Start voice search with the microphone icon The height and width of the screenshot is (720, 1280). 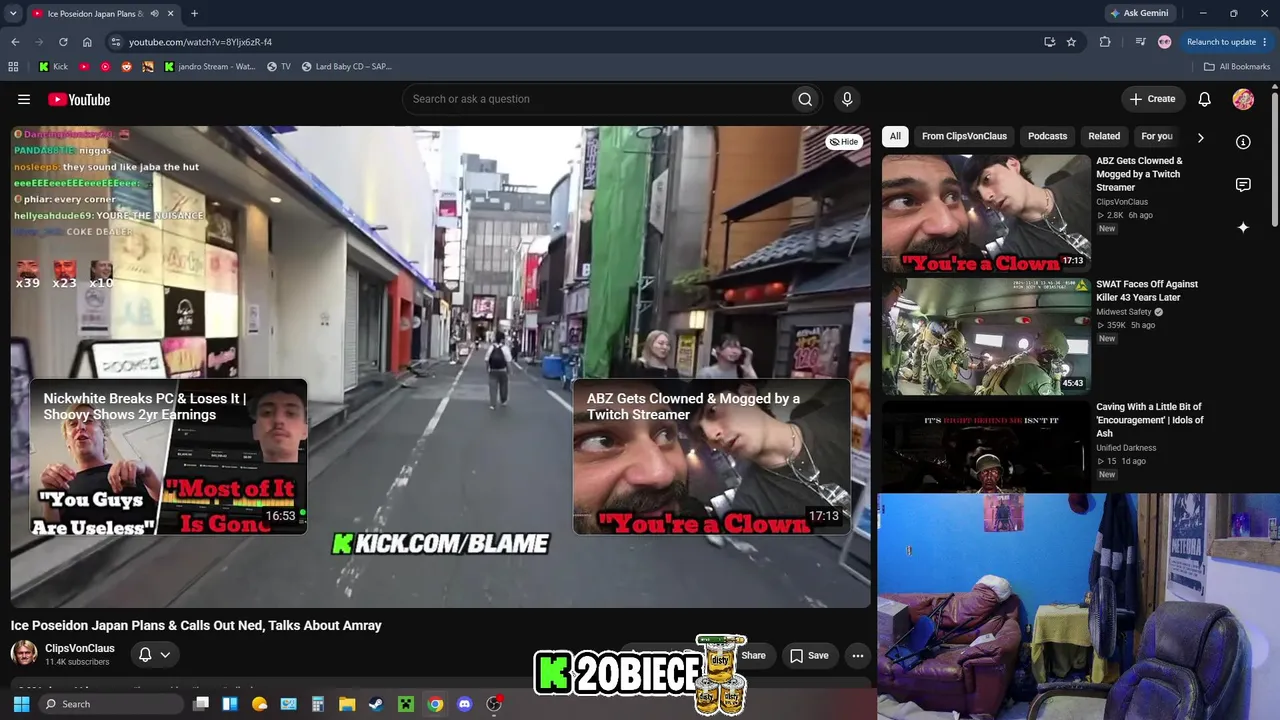pos(847,99)
